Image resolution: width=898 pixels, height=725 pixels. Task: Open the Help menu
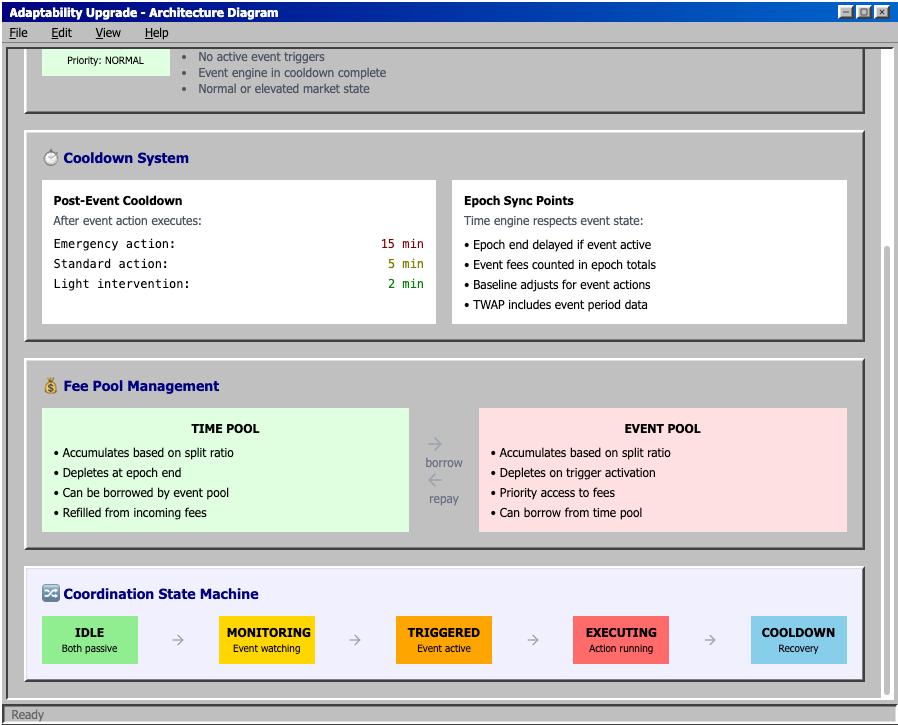[x=156, y=33]
